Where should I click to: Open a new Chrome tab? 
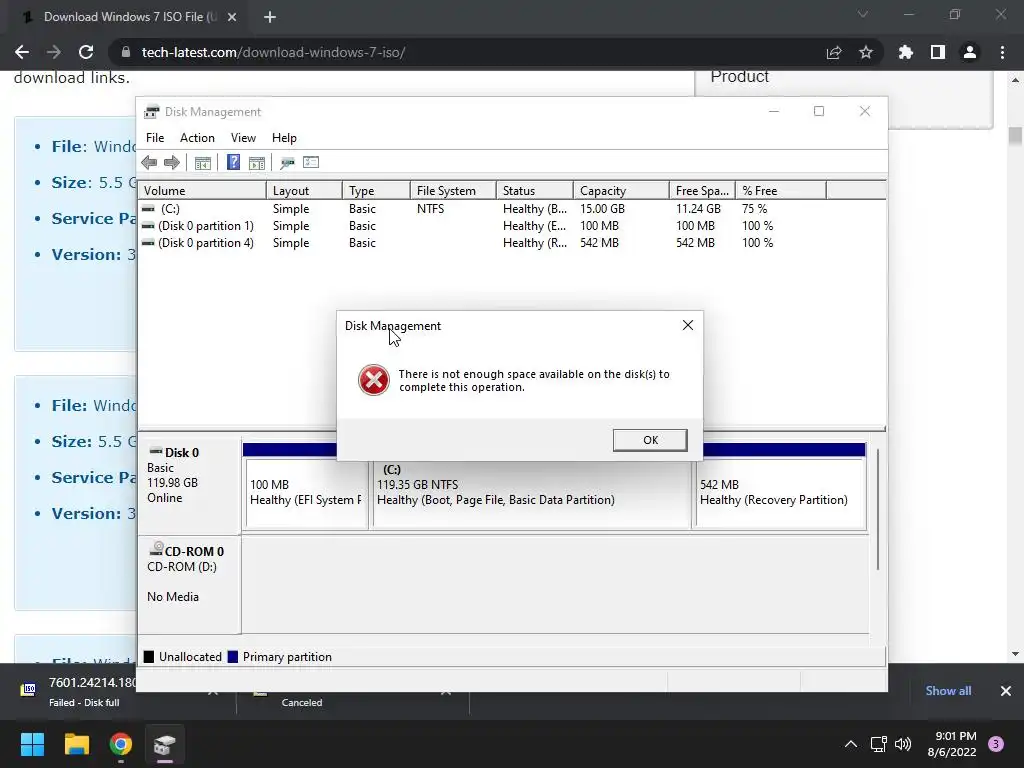pyautogui.click(x=270, y=17)
